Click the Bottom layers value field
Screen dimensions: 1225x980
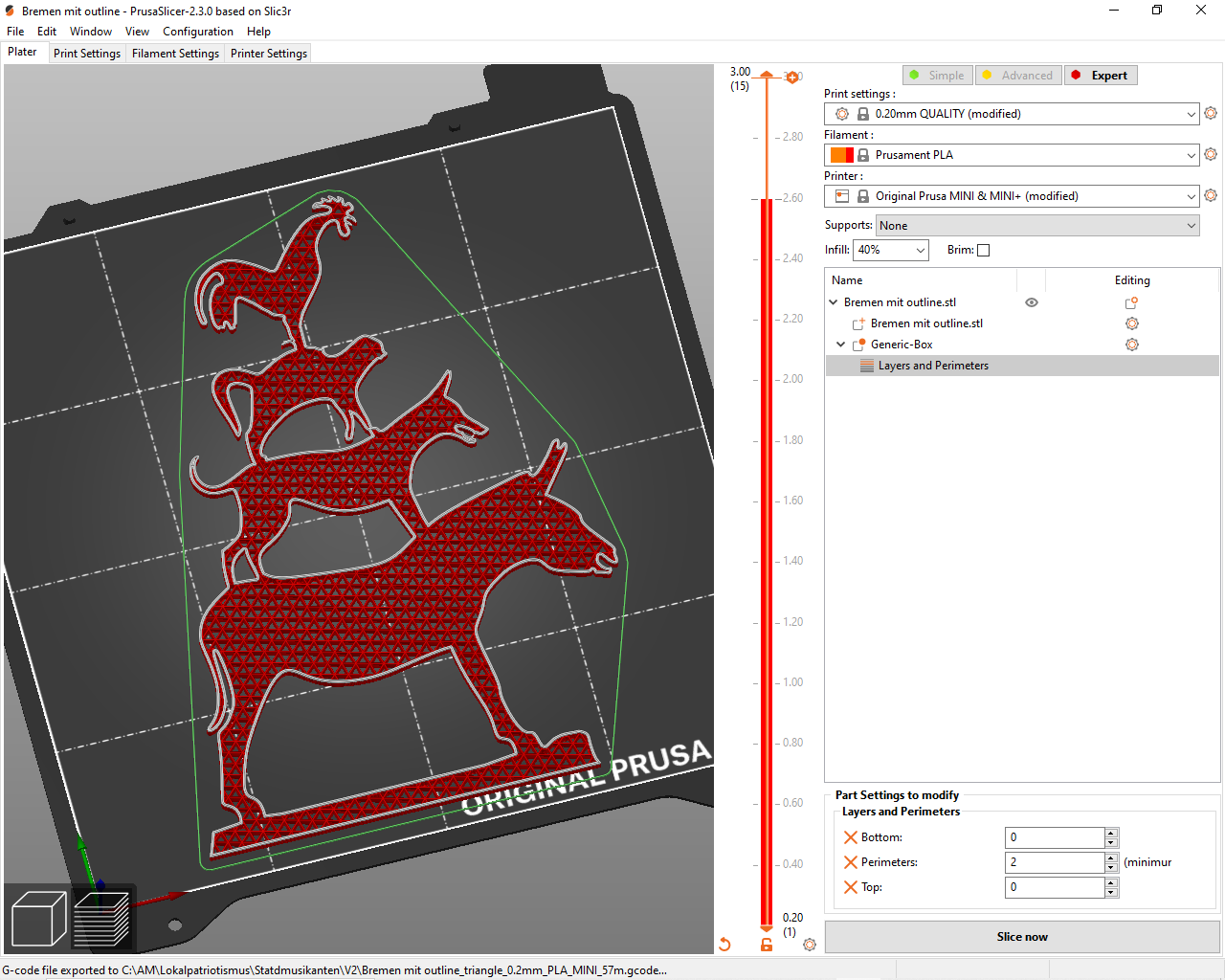1055,837
